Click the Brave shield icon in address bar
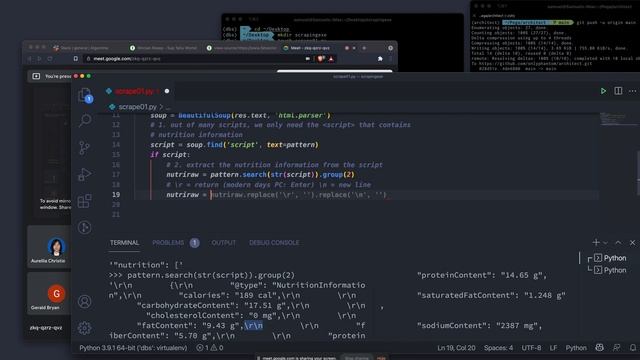Image resolution: width=640 pixels, height=360 pixels. [320, 59]
